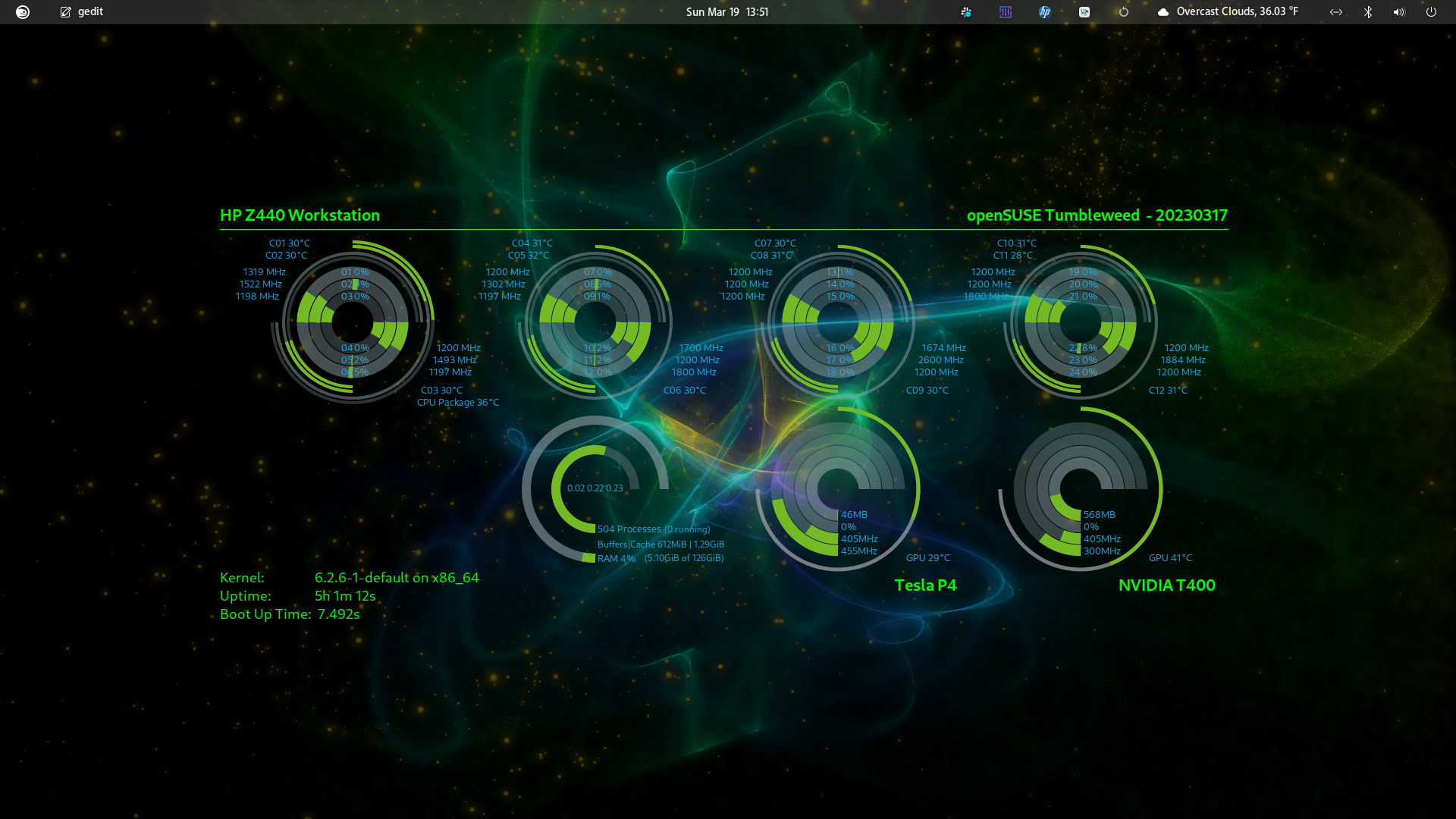The image size is (1456, 819).
Task: Open the Activities overview logo button
Action: tap(23, 12)
